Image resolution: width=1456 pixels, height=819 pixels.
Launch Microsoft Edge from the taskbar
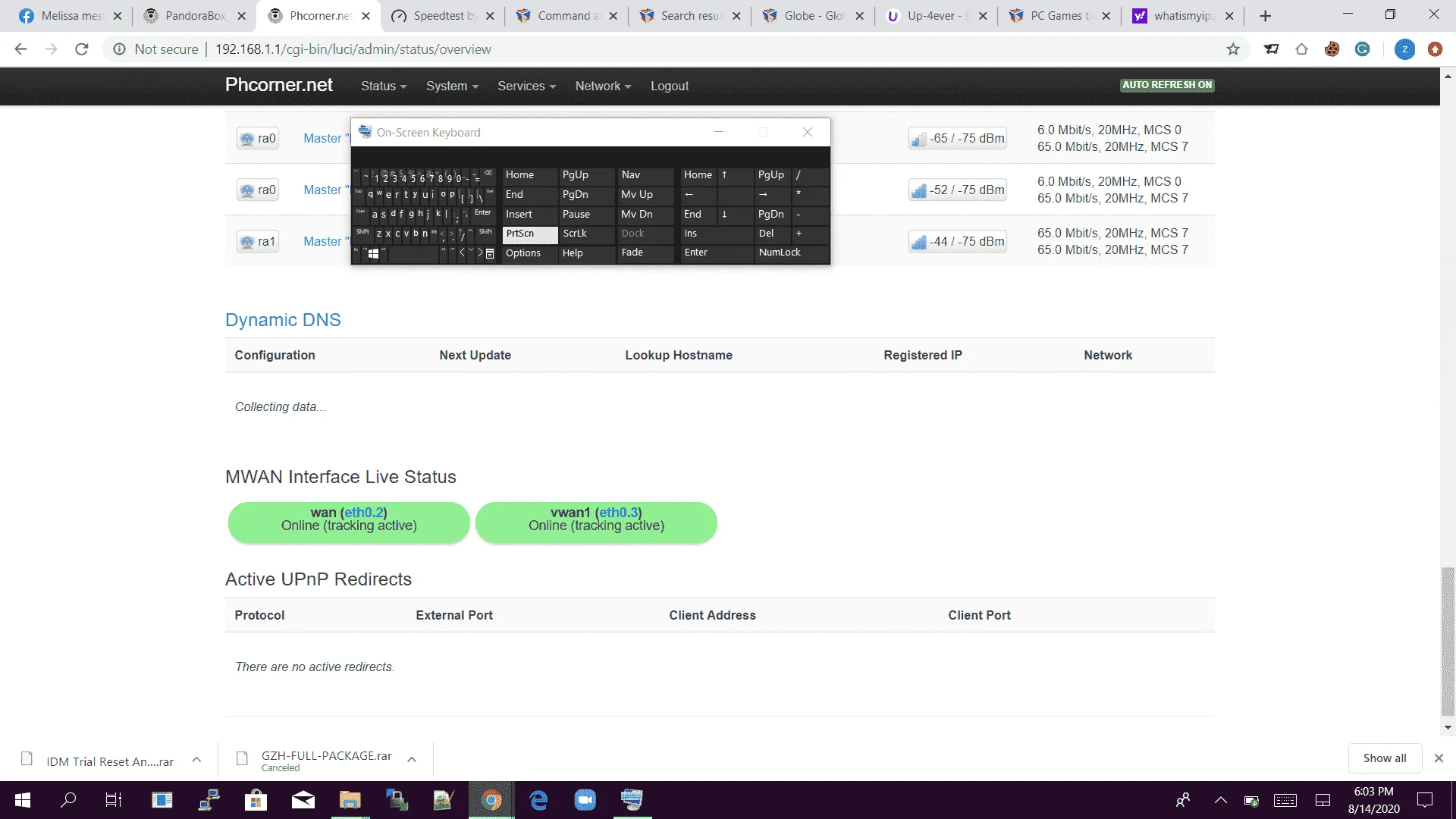coord(538,800)
